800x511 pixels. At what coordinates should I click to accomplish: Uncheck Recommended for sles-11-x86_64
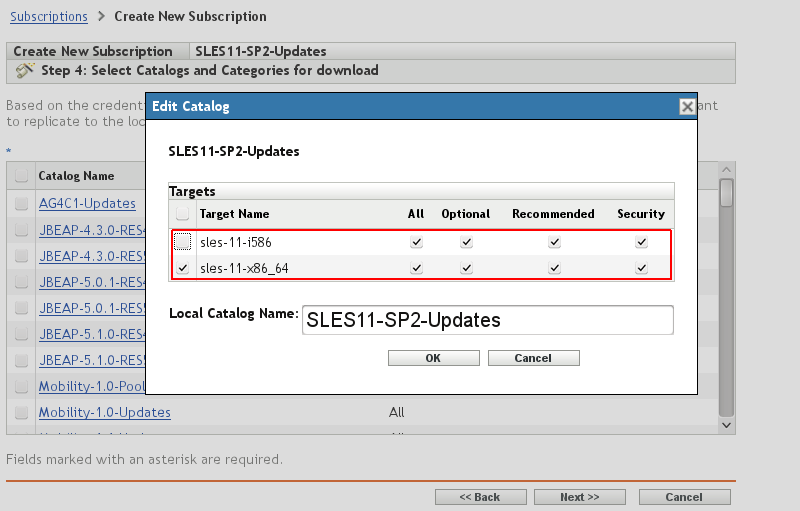pos(553,268)
